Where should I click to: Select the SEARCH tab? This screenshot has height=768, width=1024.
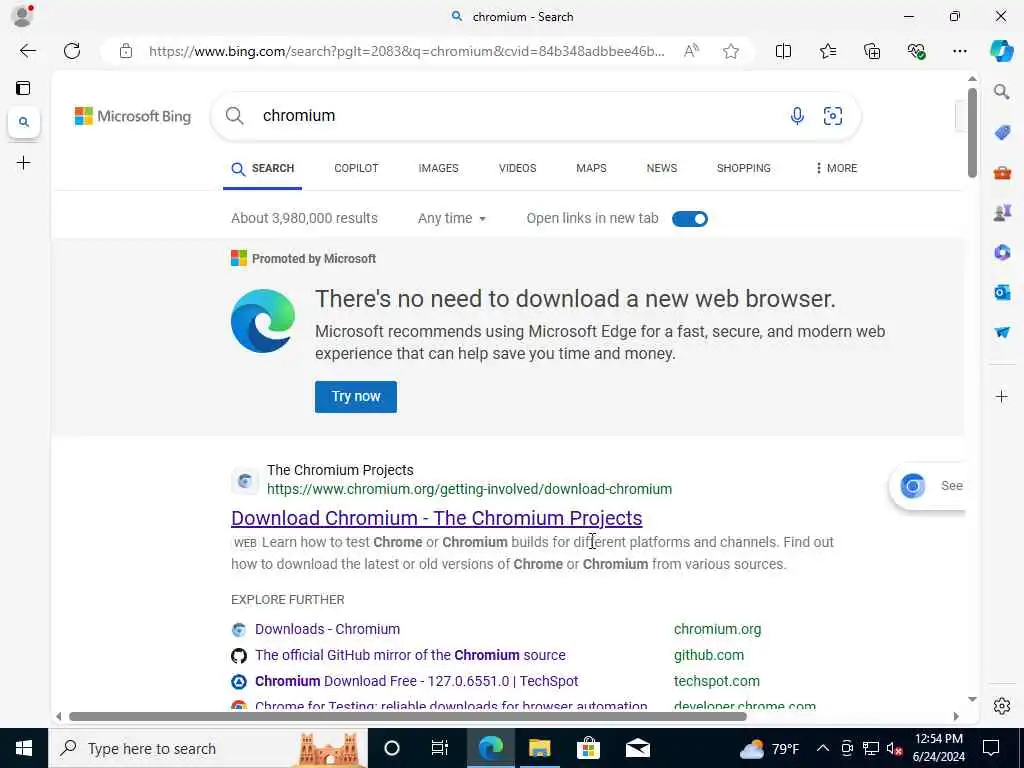[263, 168]
